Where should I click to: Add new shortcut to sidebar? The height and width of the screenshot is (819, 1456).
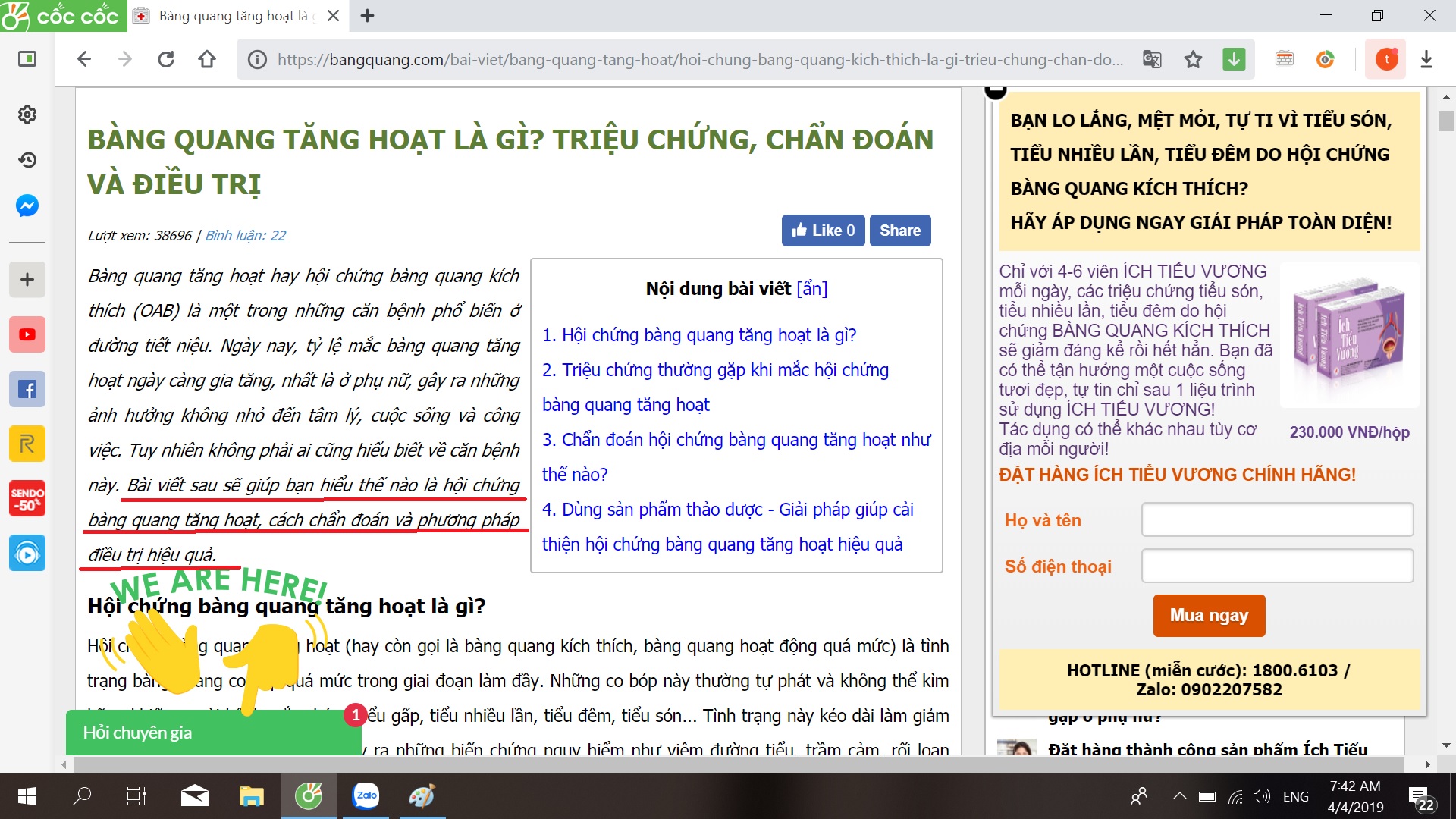coord(27,280)
